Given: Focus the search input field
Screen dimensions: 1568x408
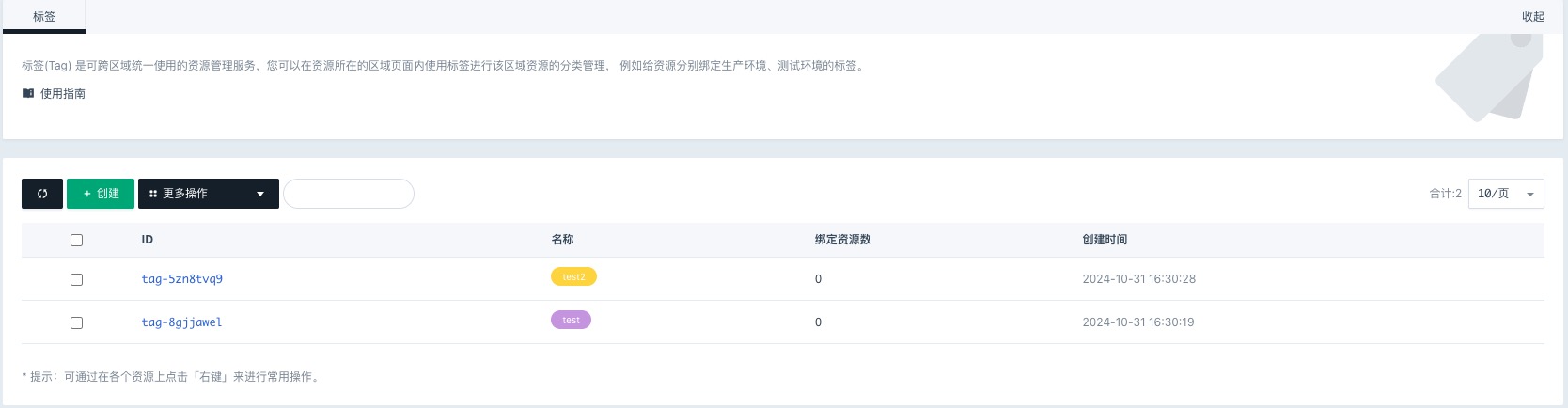Looking at the screenshot, I should [x=349, y=194].
